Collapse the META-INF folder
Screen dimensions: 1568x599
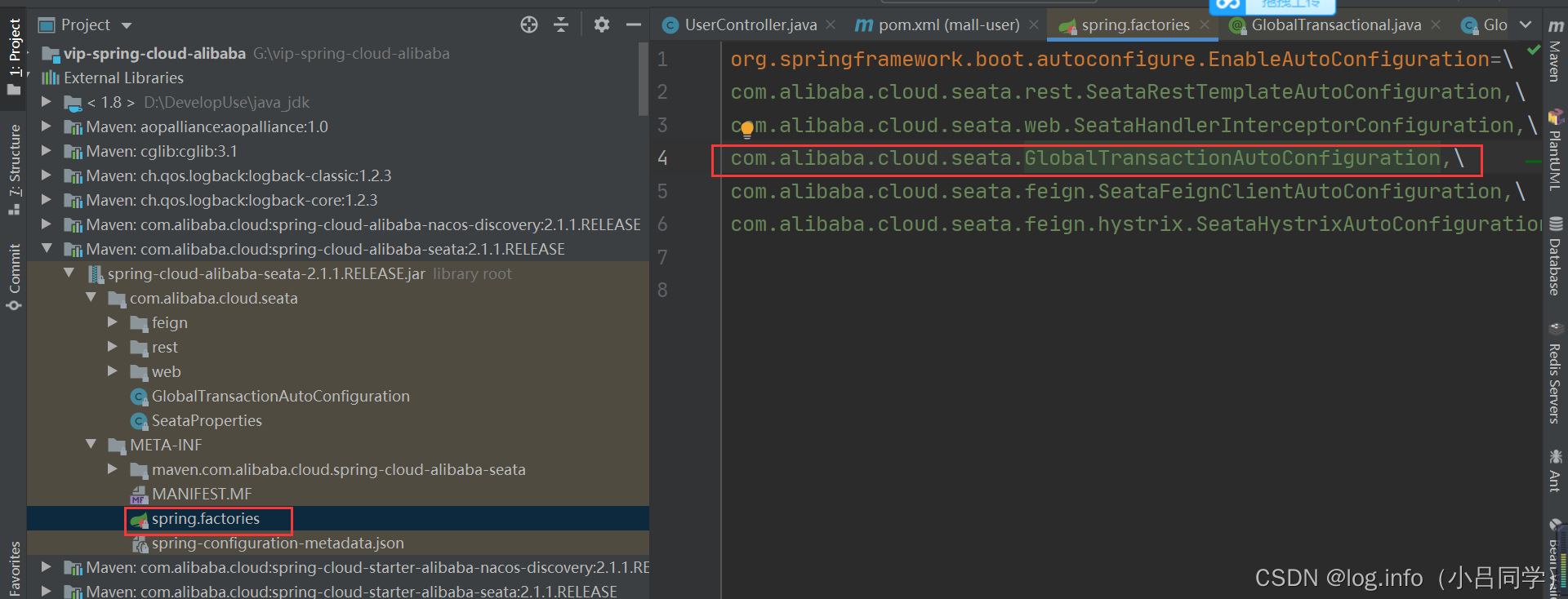pos(91,444)
